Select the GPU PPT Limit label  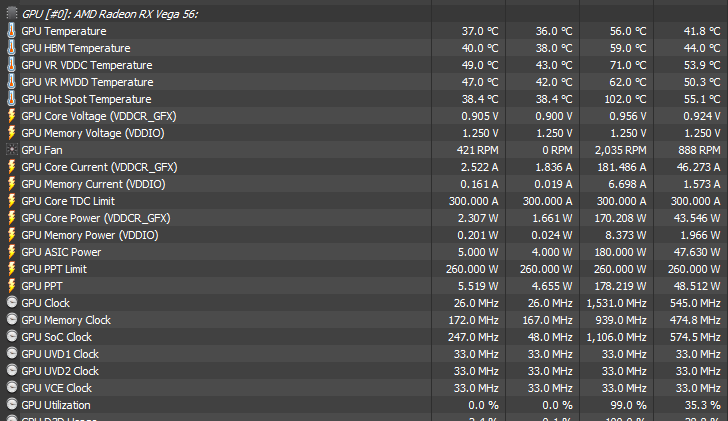[54, 269]
